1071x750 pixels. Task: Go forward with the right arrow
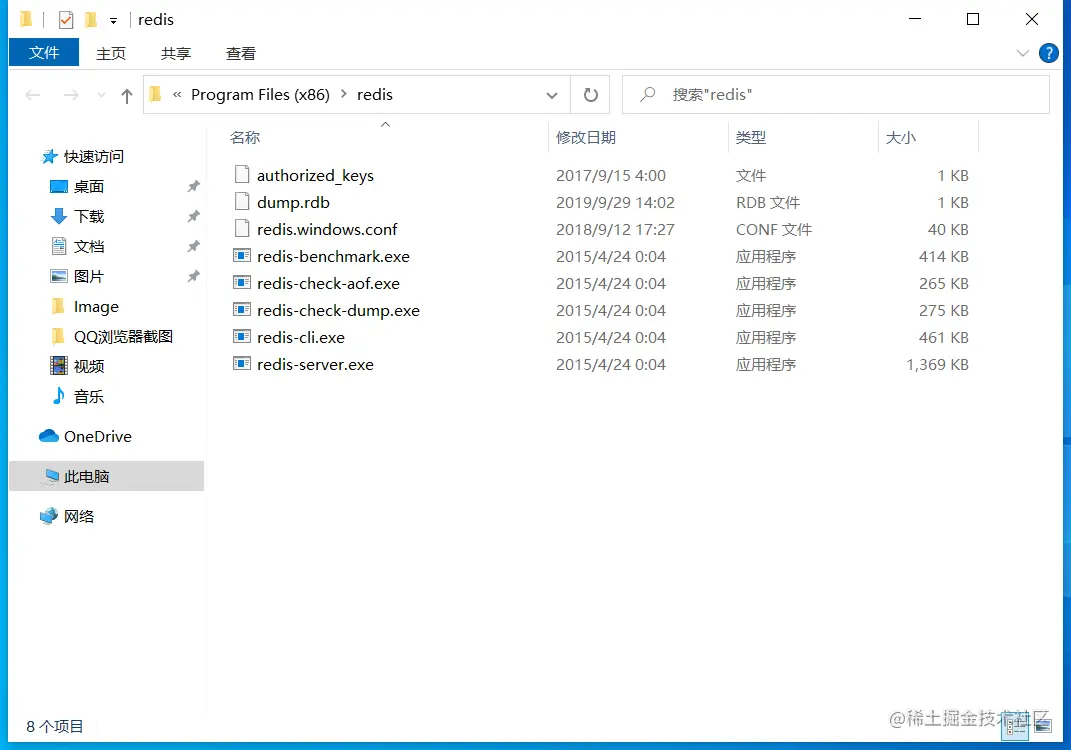point(70,95)
